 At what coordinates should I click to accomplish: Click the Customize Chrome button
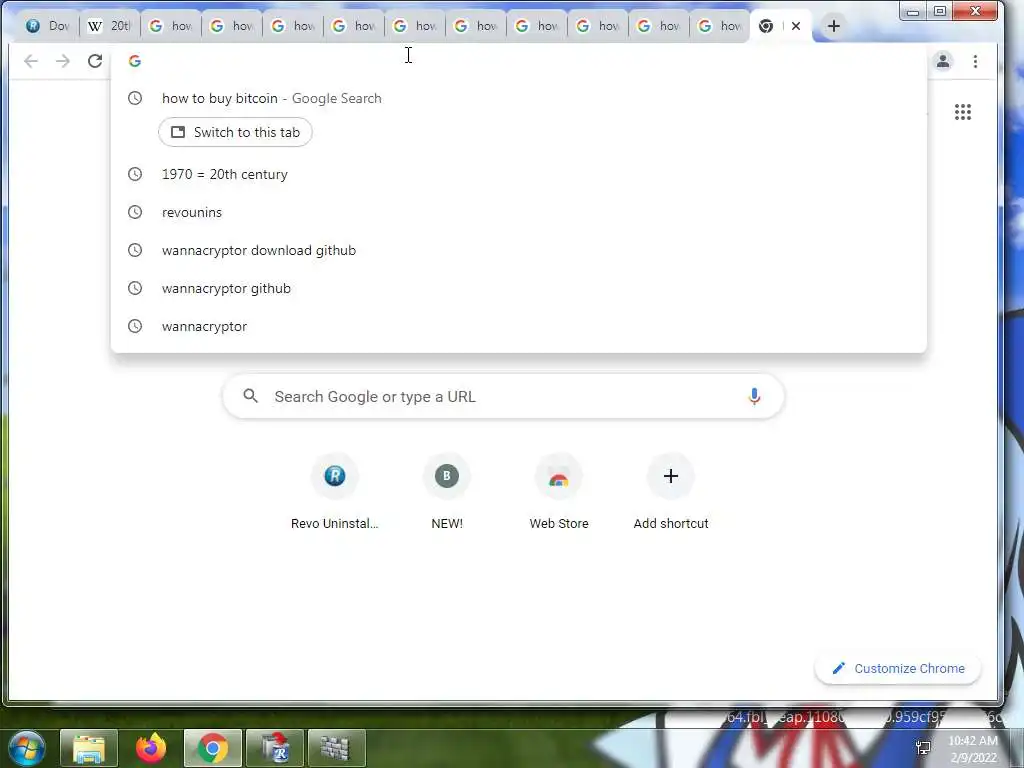pyautogui.click(x=898, y=669)
